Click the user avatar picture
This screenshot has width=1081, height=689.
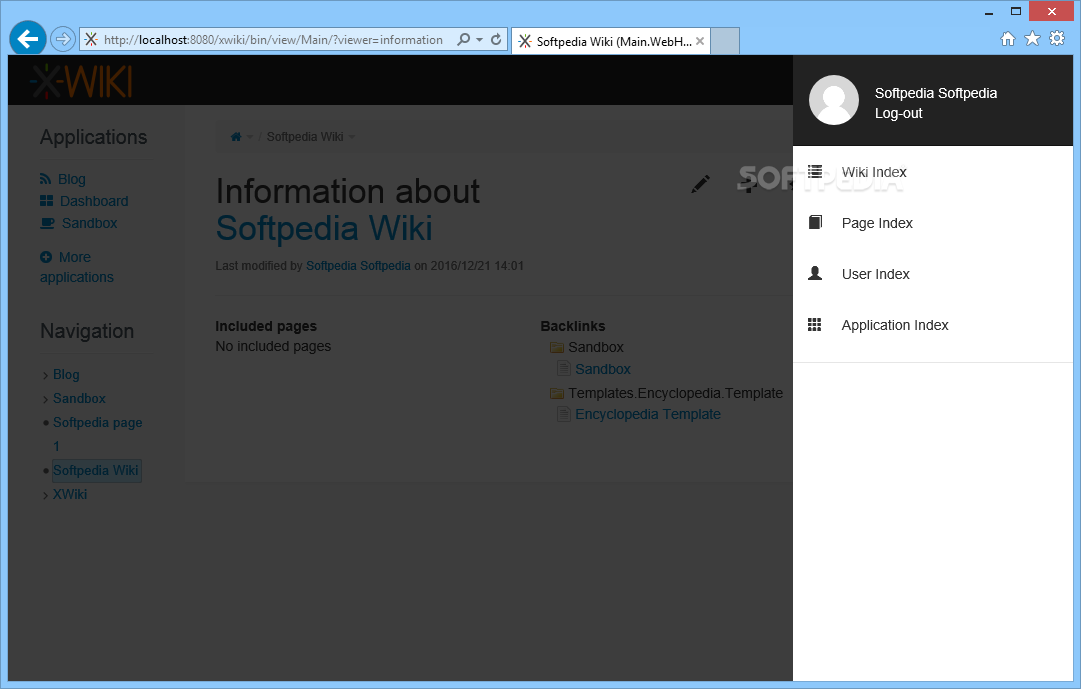pyautogui.click(x=834, y=100)
